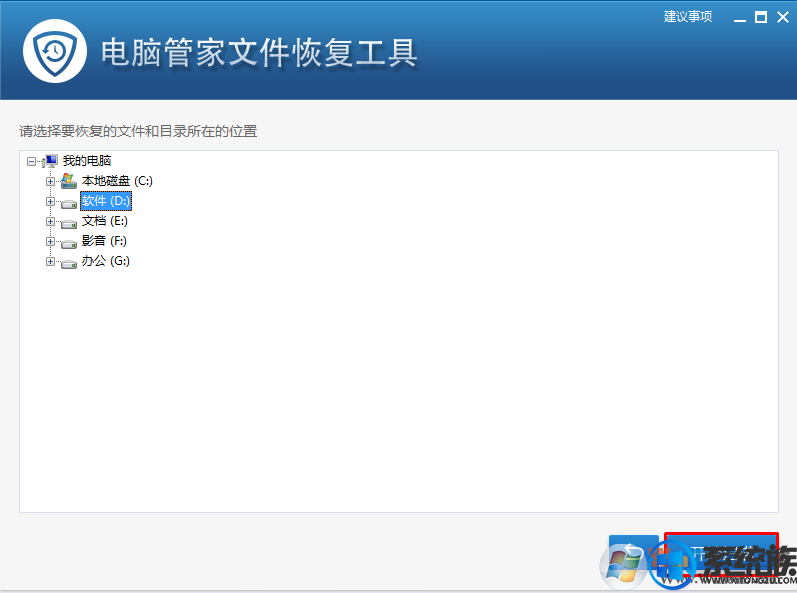The height and width of the screenshot is (593, 797).
Task: Click the 电脑管家文件恢复工具 title text
Action: tap(259, 52)
